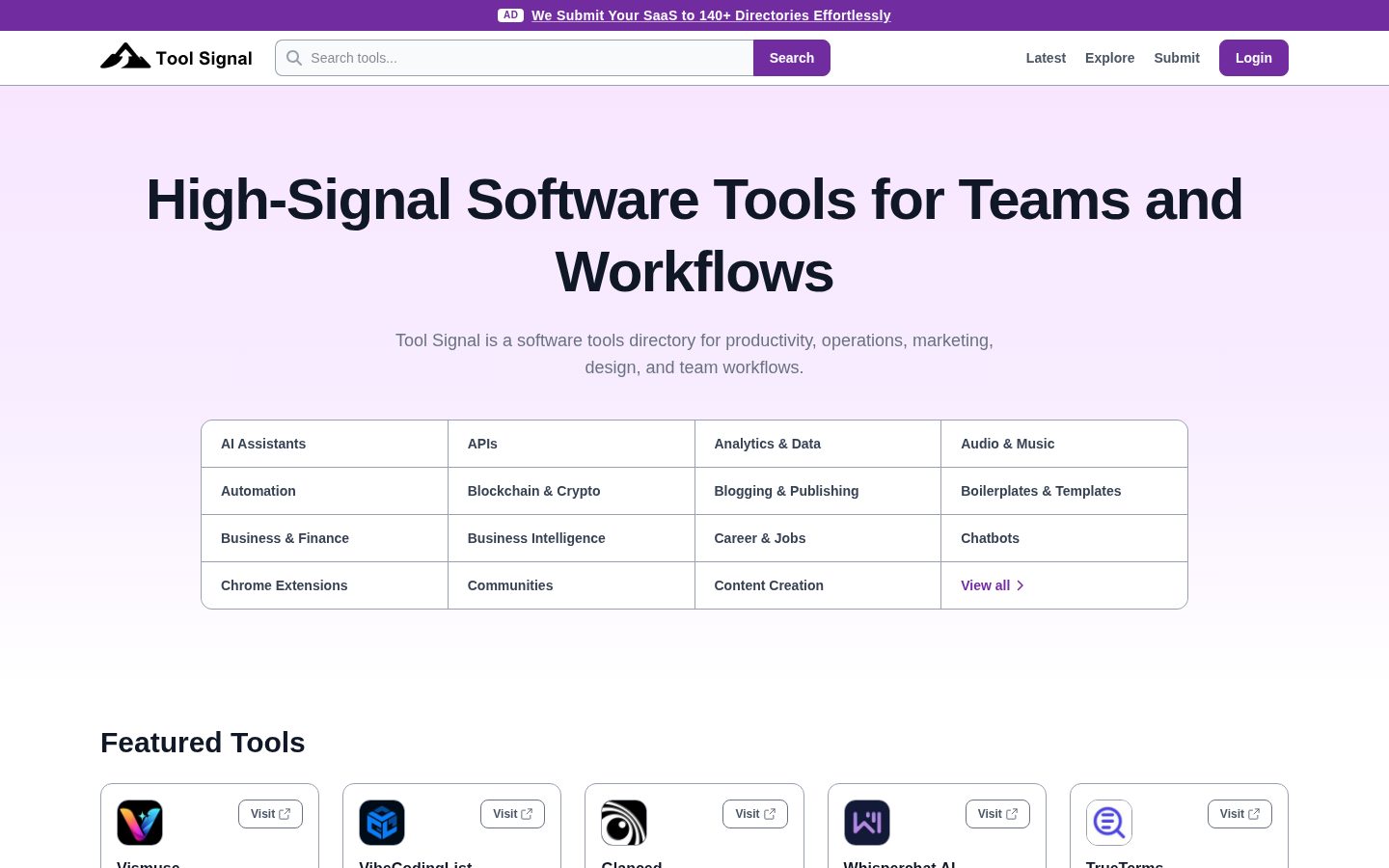Image resolution: width=1389 pixels, height=868 pixels.
Task: Select the Automation category
Action: pos(324,491)
